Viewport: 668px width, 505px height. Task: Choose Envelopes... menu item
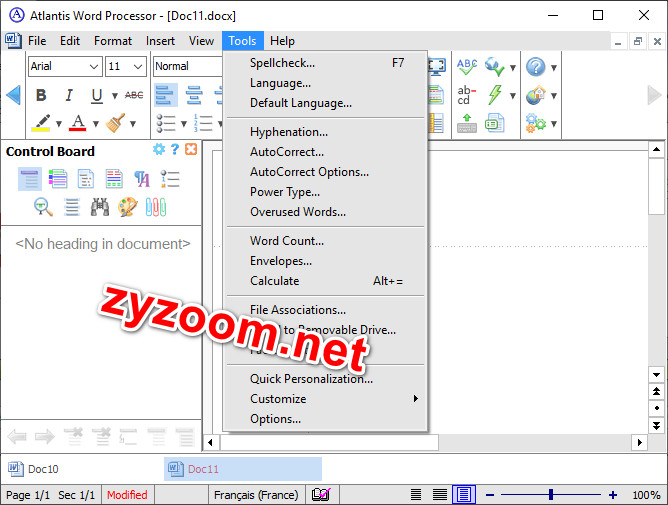coord(325,261)
